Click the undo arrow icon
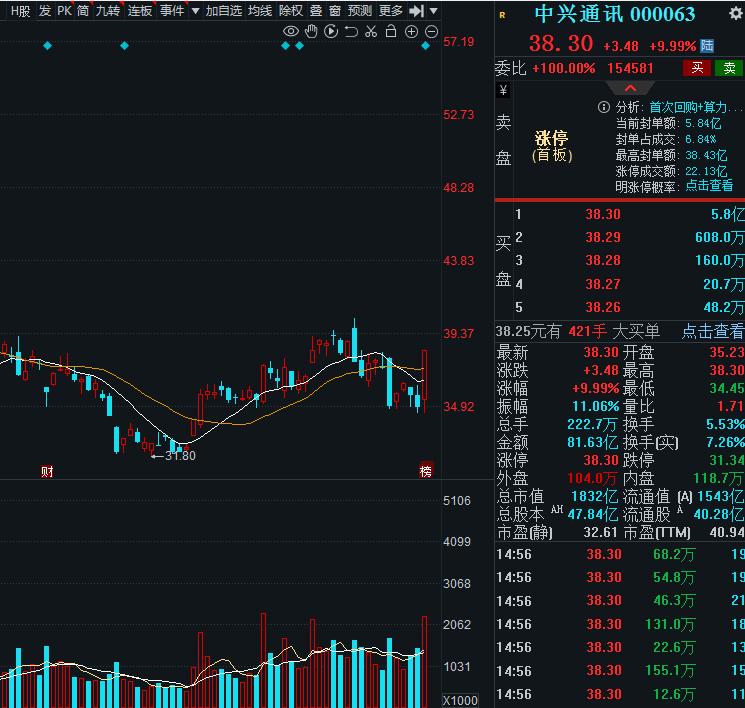The image size is (745, 708). click(351, 32)
